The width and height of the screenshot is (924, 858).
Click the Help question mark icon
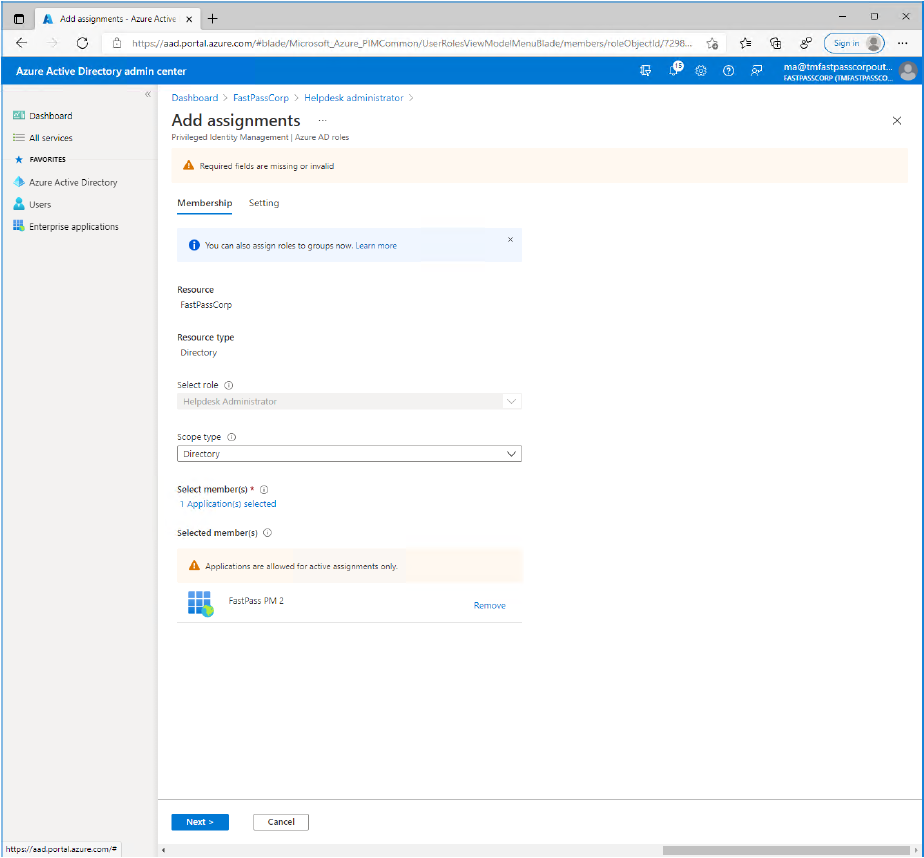click(x=728, y=71)
